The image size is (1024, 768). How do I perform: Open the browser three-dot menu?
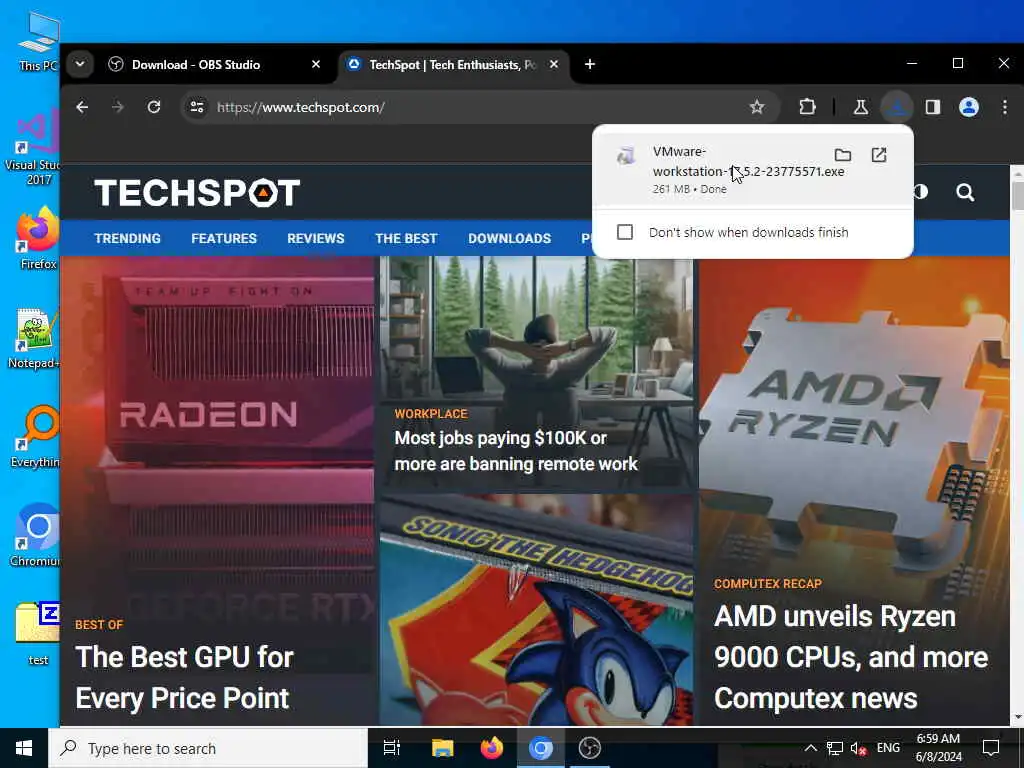pos(1004,107)
